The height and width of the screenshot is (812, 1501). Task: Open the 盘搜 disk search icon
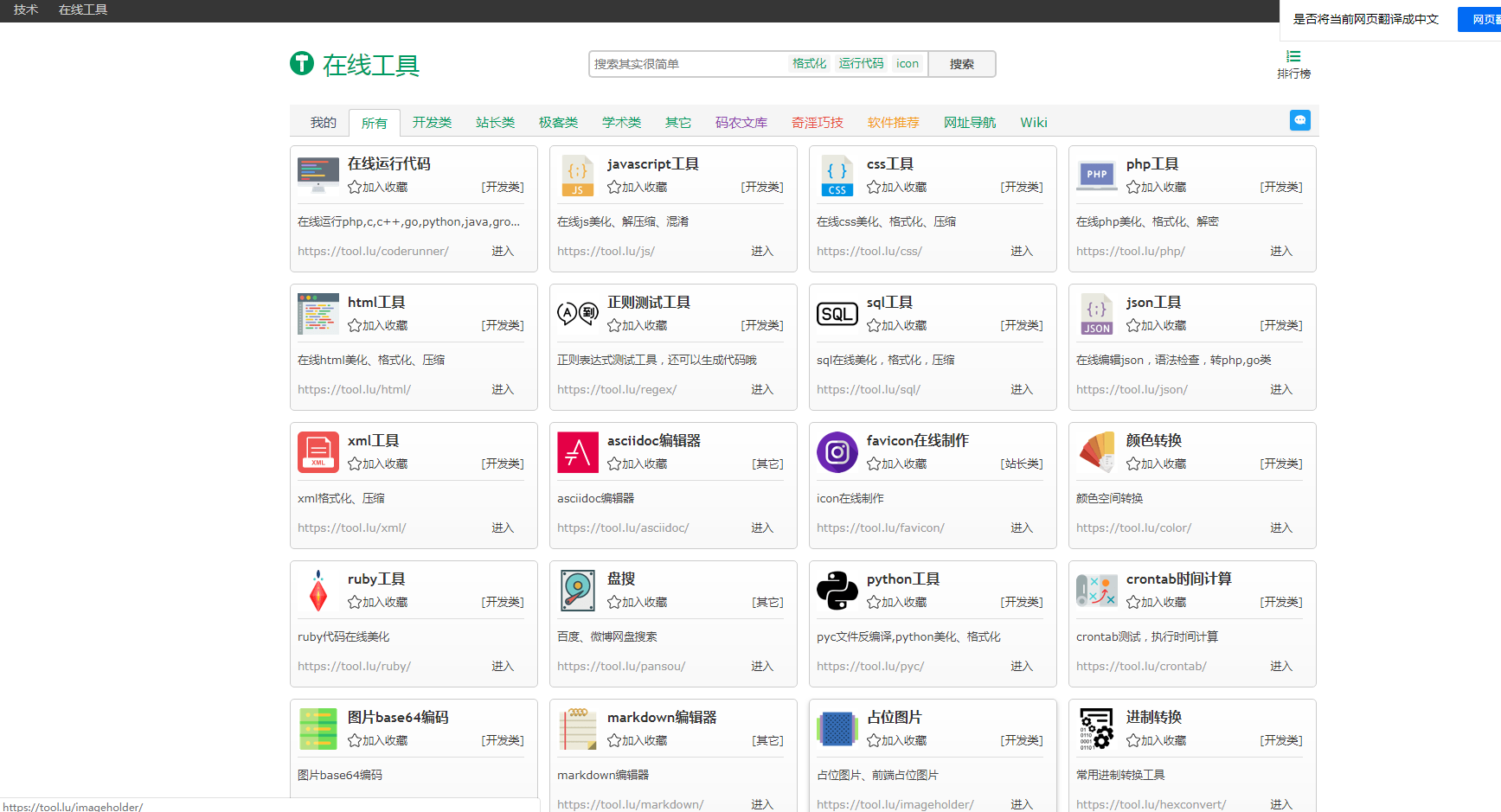click(x=578, y=591)
